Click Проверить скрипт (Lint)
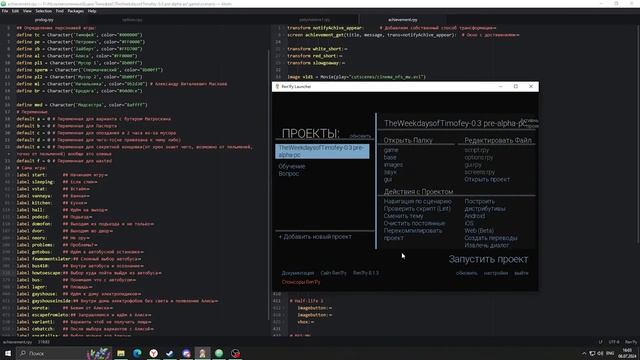 tap(417, 209)
